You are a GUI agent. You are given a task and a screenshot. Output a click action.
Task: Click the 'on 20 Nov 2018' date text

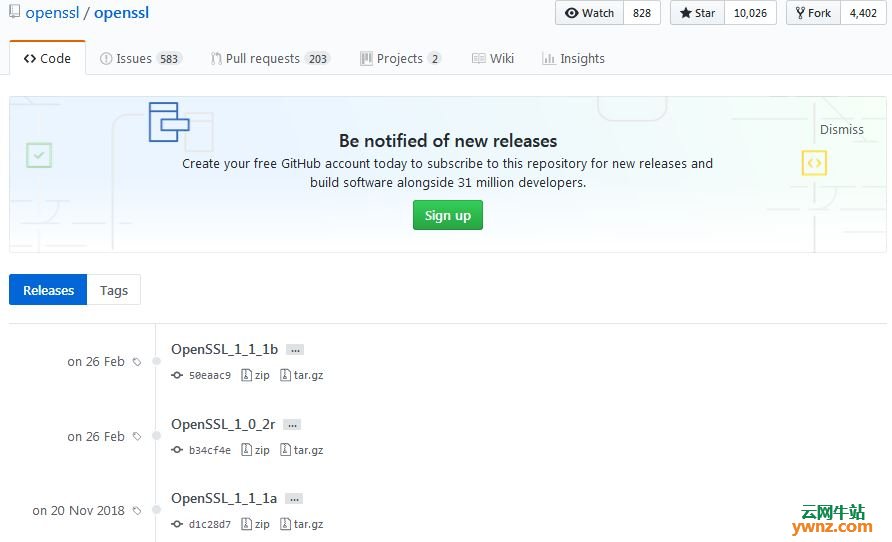[79, 511]
